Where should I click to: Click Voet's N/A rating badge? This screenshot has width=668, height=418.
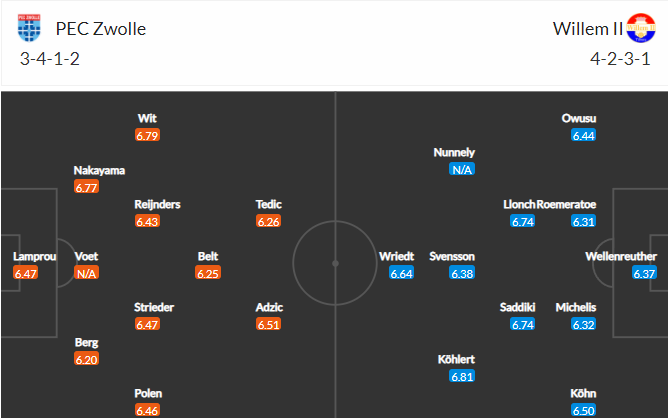pyautogui.click(x=86, y=273)
